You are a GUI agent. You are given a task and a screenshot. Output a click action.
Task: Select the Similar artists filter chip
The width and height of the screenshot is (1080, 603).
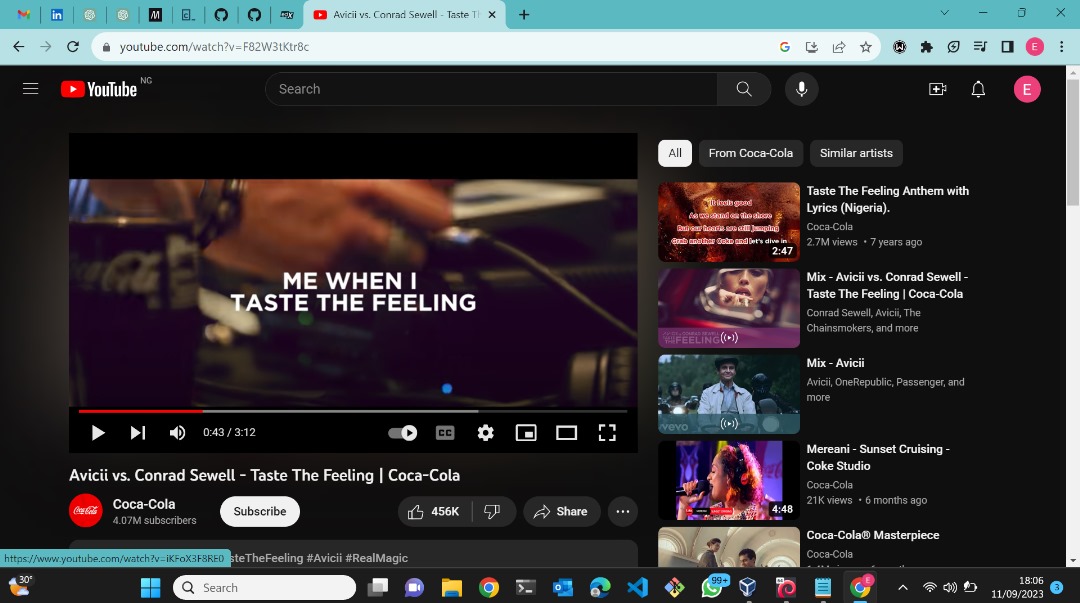tap(856, 153)
